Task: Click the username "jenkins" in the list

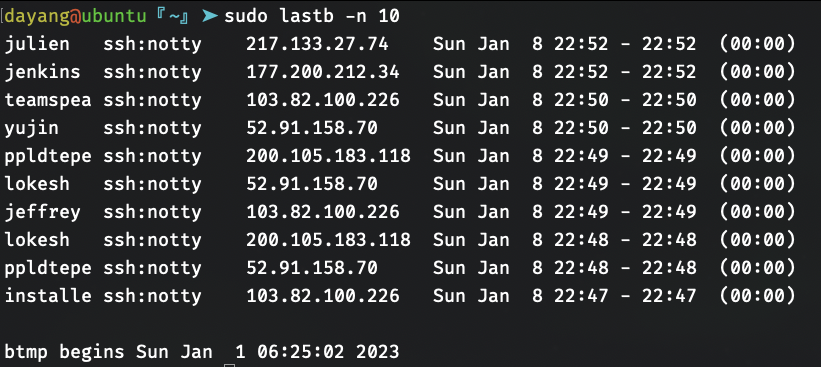Action: point(42,72)
